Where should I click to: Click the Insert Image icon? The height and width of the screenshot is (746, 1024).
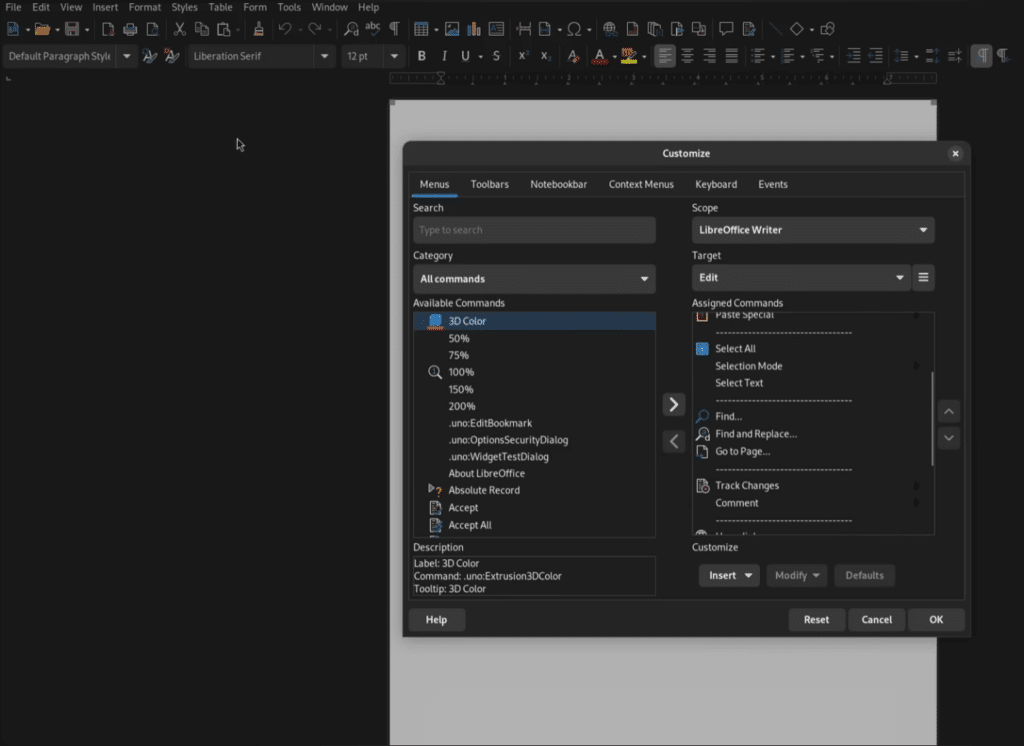pyautogui.click(x=452, y=29)
